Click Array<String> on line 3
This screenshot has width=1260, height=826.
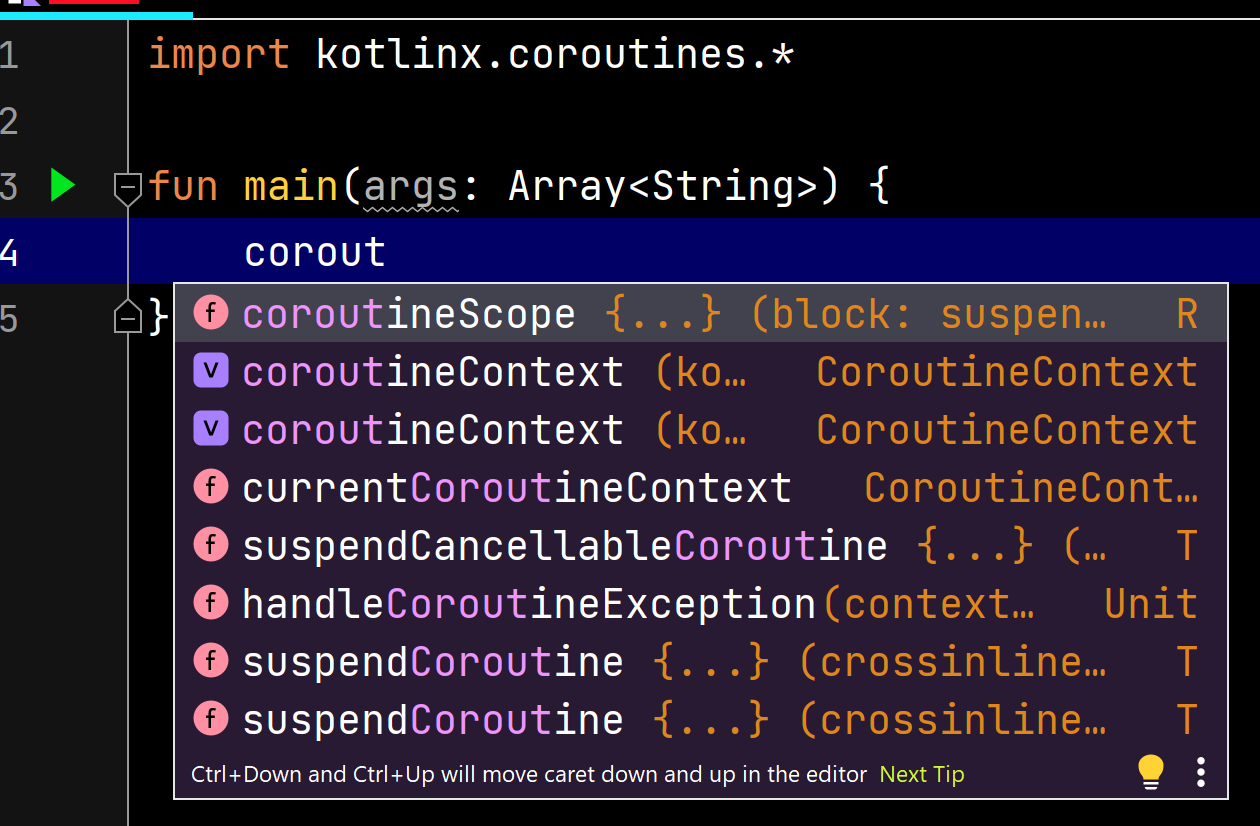tap(662, 187)
